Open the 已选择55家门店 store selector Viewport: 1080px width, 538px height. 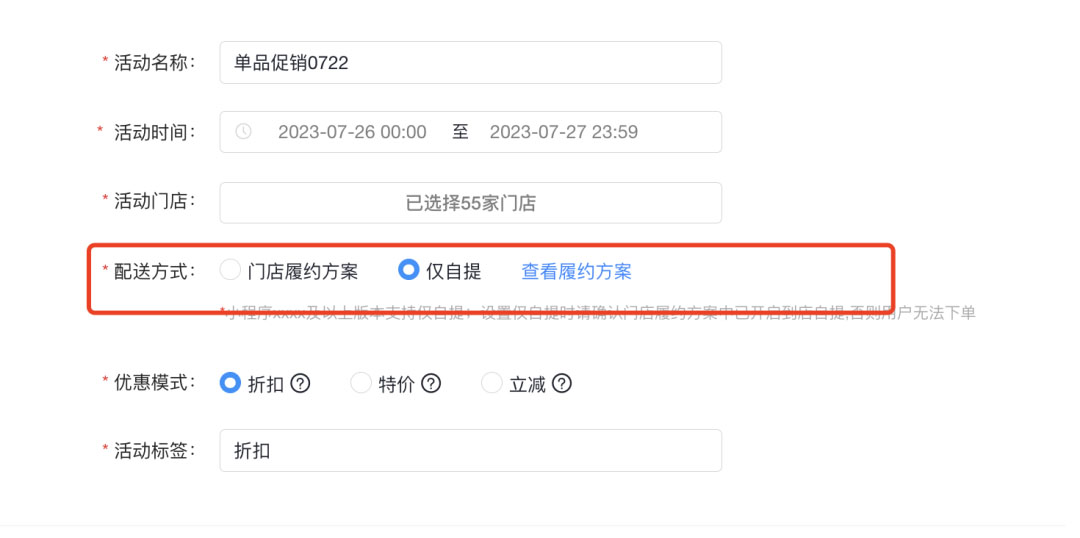[470, 203]
